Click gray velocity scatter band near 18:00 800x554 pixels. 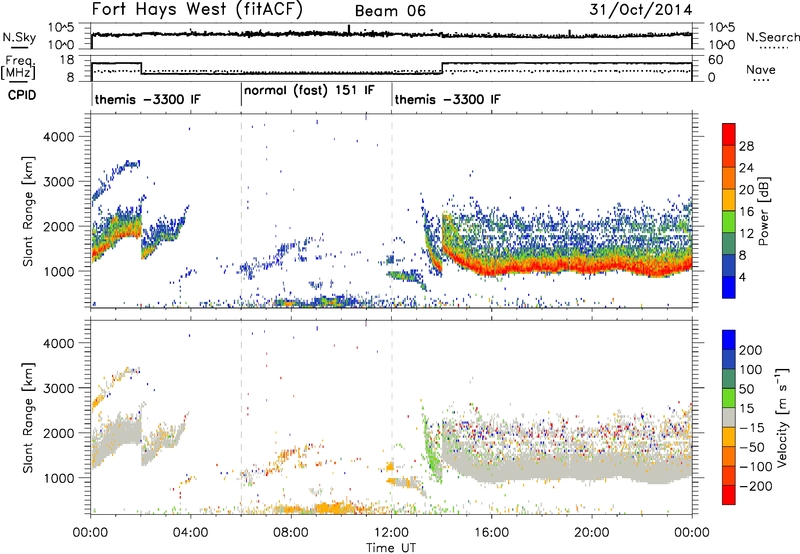(x=541, y=469)
